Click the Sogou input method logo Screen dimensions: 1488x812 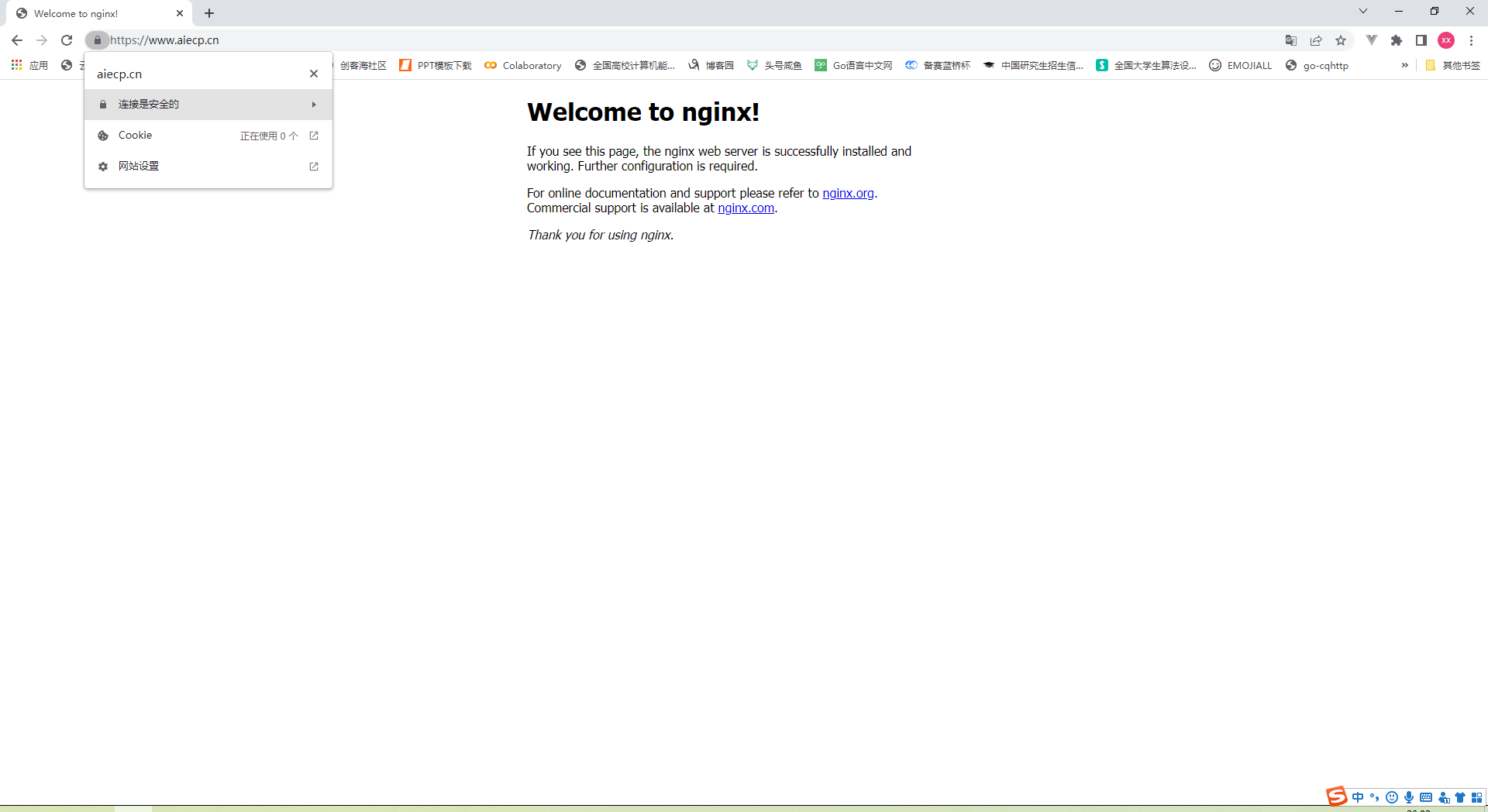click(x=1337, y=797)
